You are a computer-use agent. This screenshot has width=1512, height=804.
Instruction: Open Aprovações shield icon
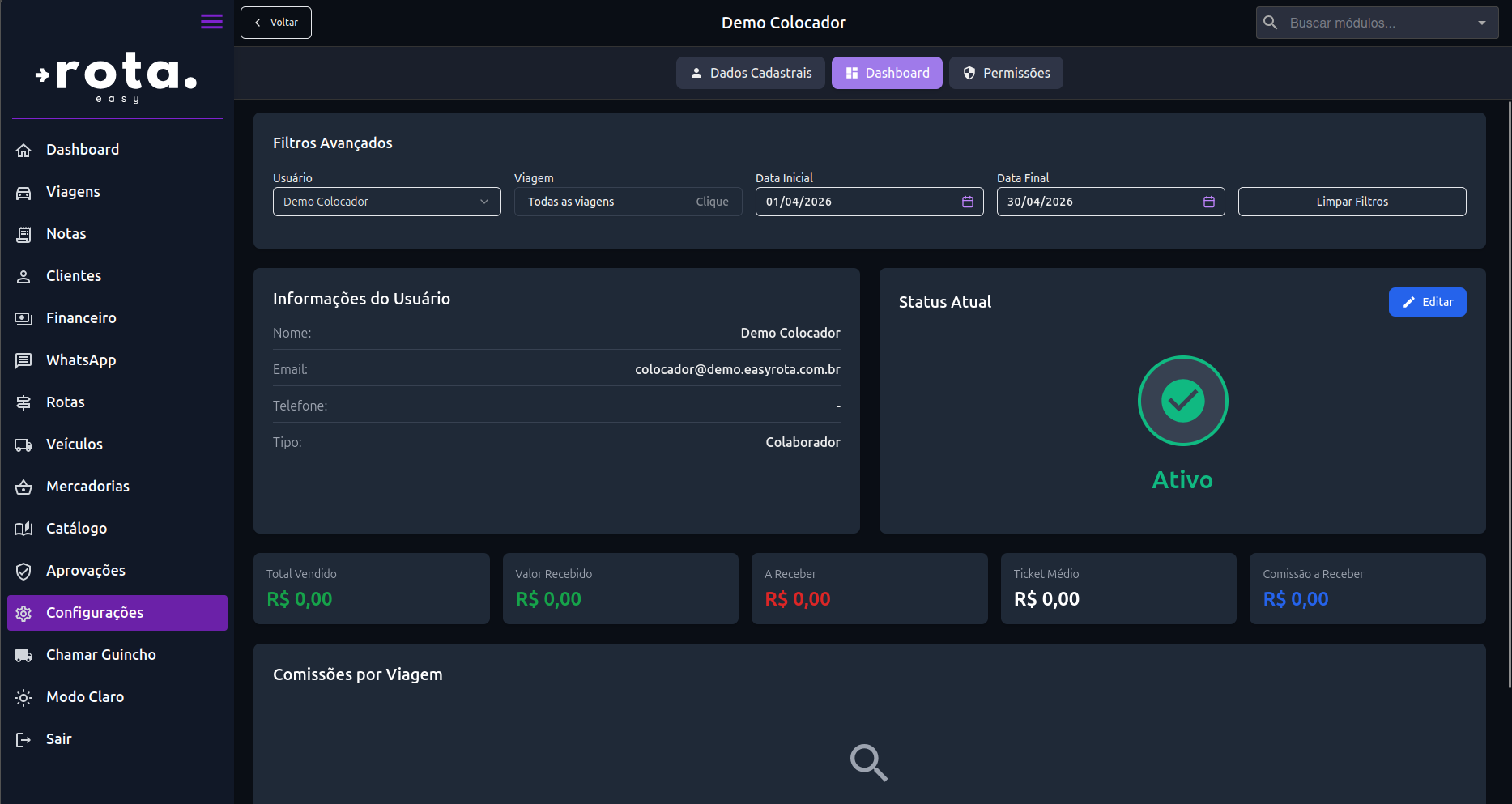click(23, 572)
